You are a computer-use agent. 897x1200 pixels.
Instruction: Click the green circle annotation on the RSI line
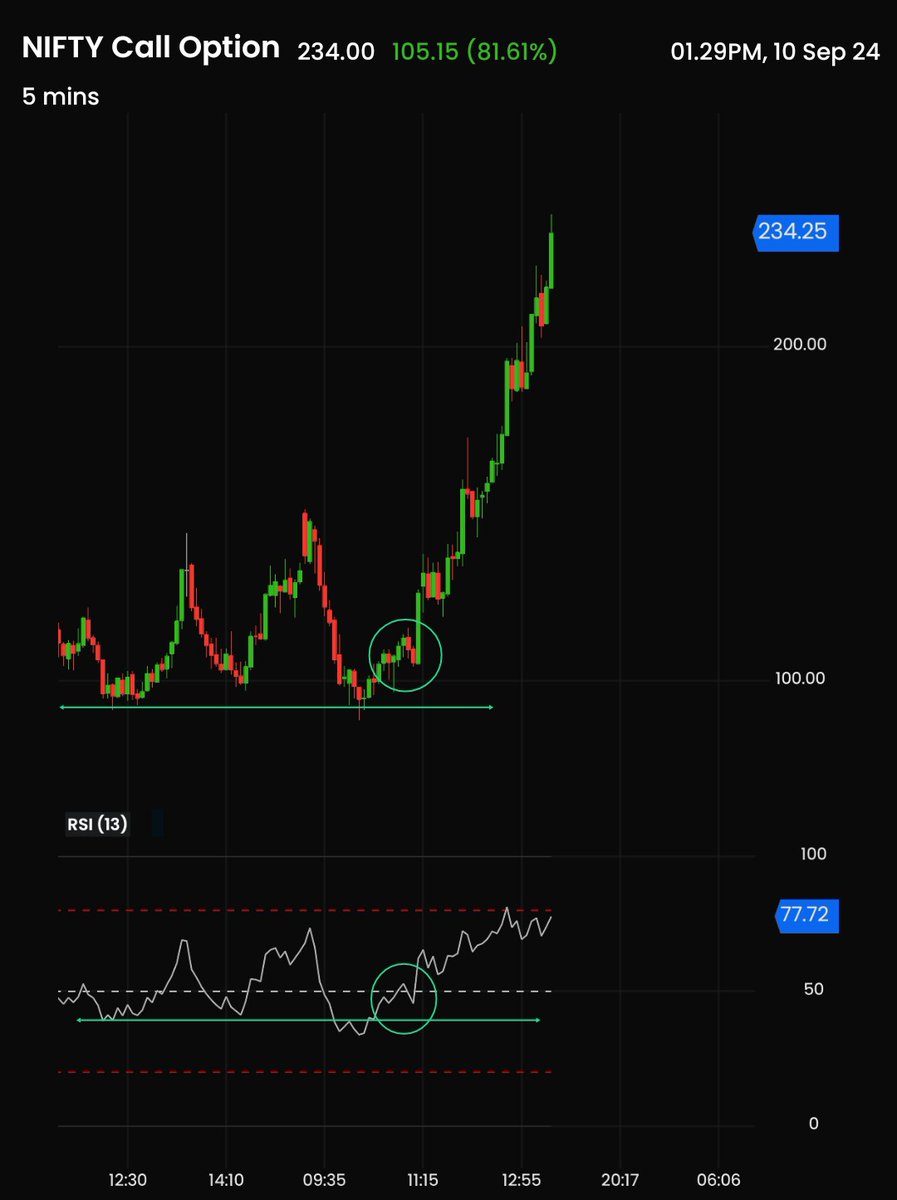tap(404, 1000)
